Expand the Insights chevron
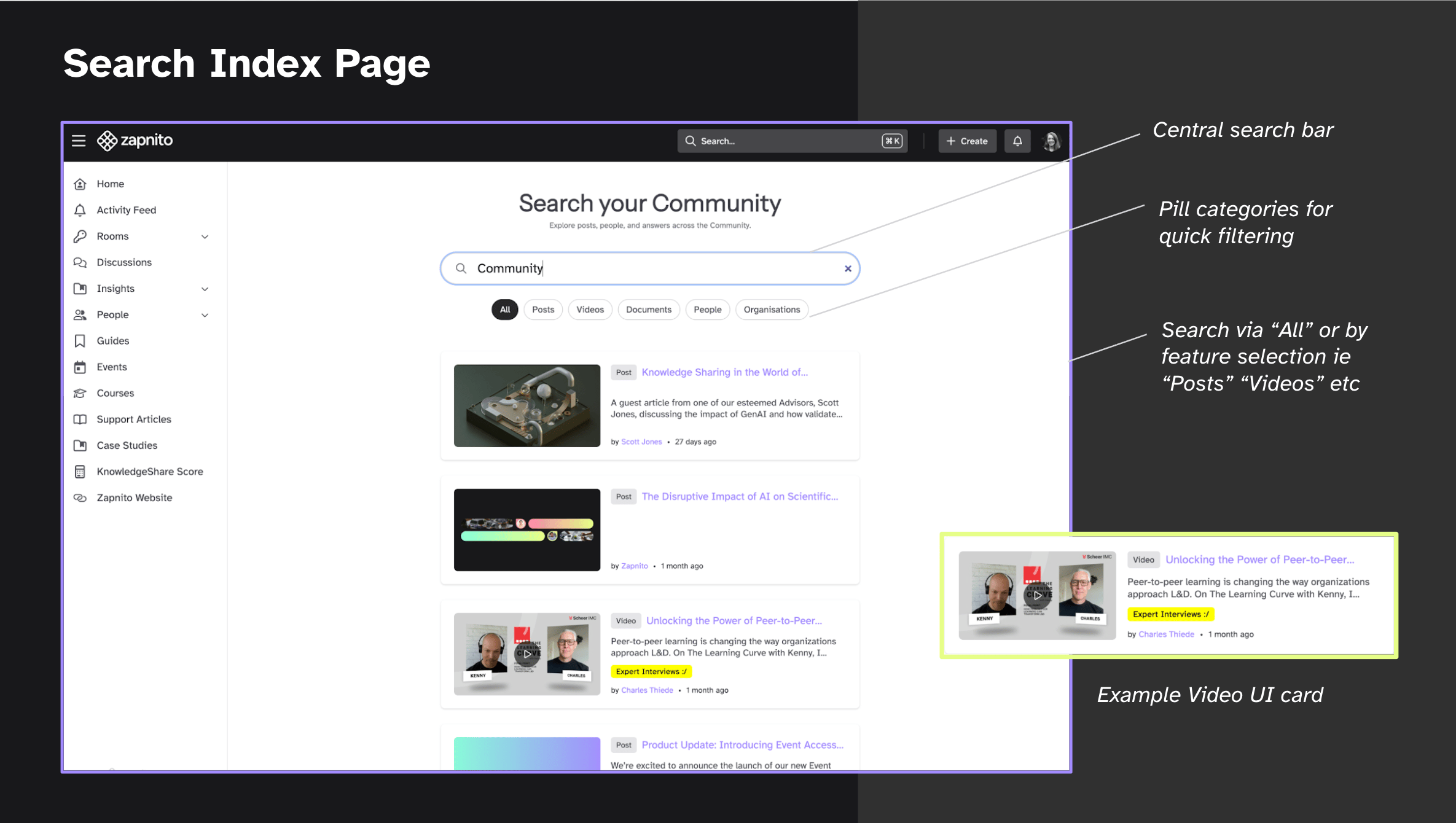 coord(205,289)
